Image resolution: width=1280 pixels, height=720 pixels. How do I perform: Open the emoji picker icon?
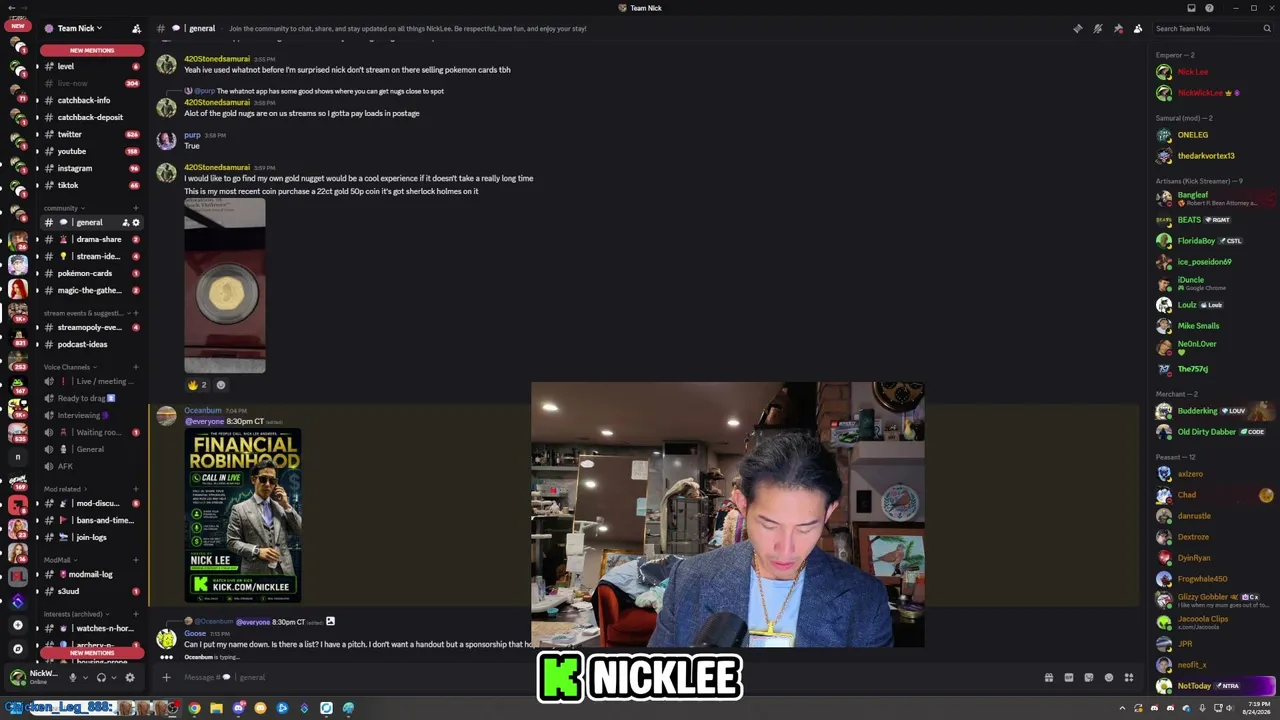[1109, 677]
